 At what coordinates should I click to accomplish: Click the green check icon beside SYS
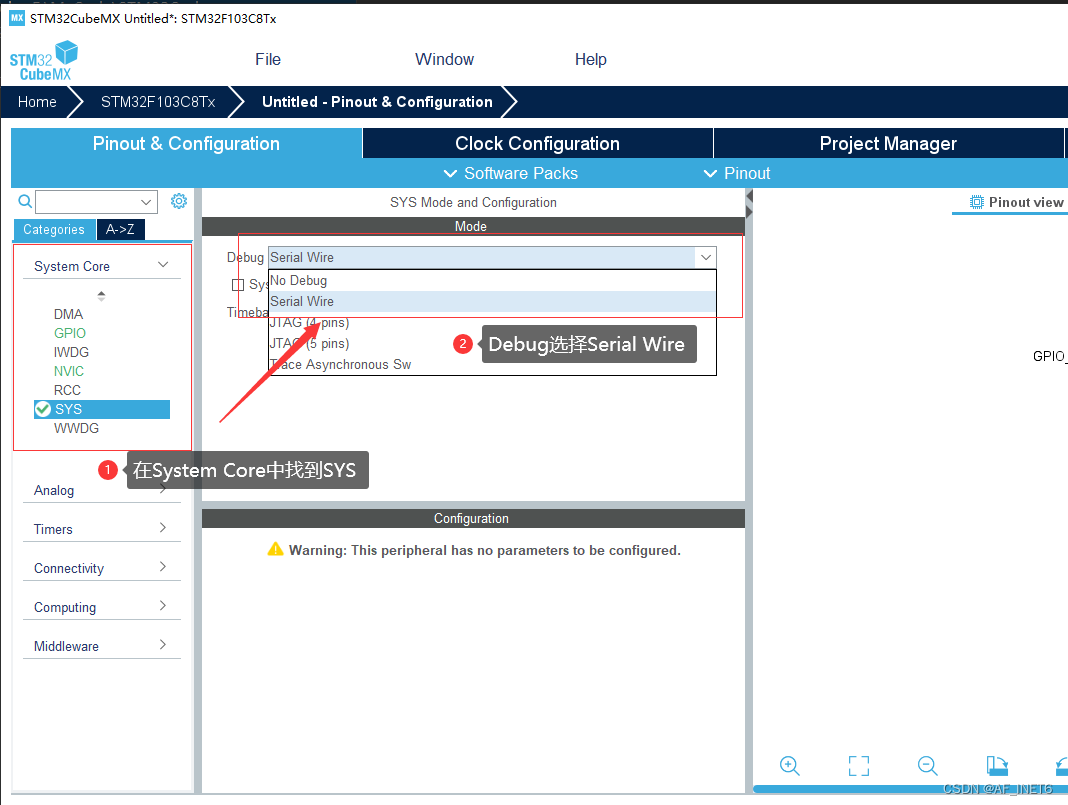43,409
